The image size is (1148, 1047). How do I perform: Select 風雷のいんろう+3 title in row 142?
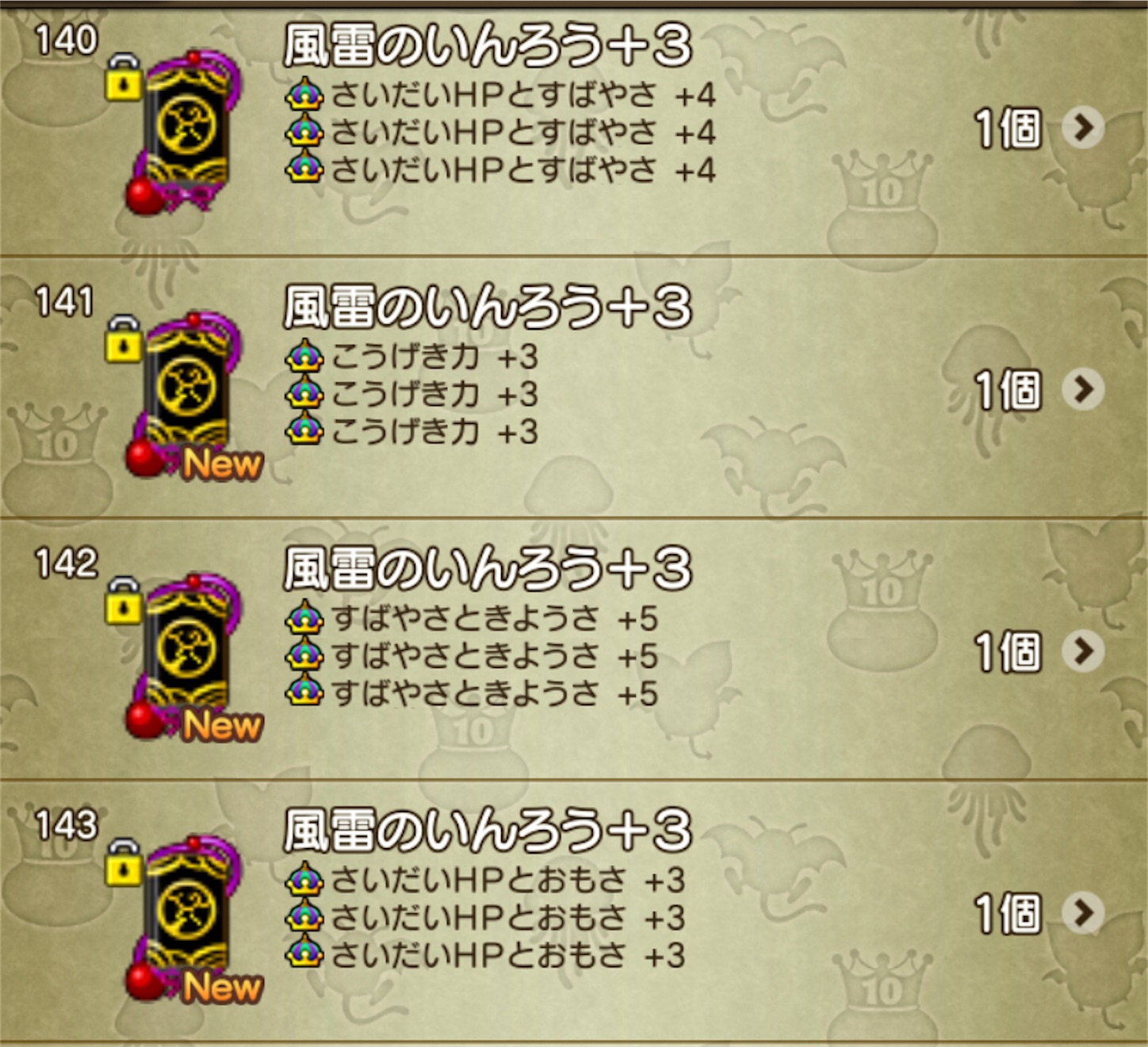pos(488,568)
